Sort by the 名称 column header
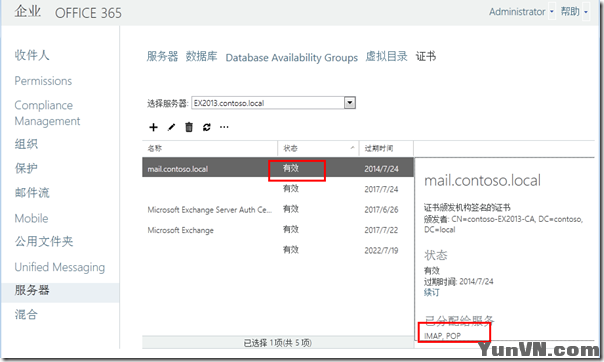The width and height of the screenshot is (604, 362). coord(210,148)
